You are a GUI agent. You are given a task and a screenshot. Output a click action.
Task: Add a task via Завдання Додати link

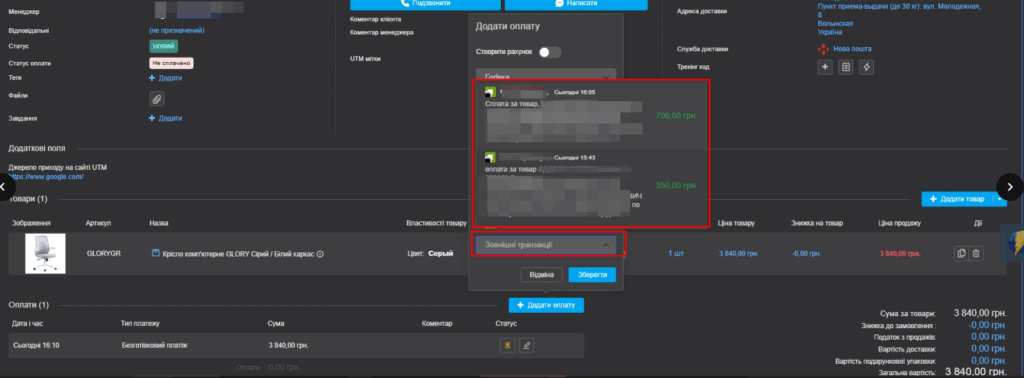tap(165, 118)
